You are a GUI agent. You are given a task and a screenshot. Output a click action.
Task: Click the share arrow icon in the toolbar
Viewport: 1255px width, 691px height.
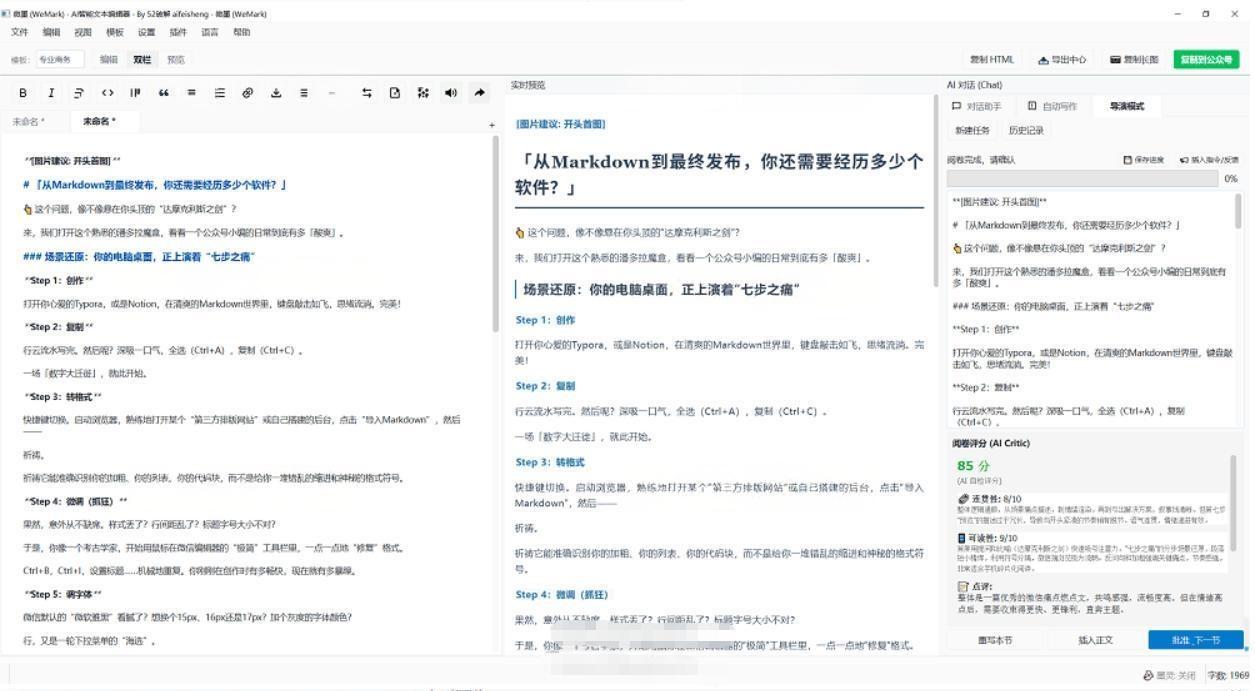479,92
